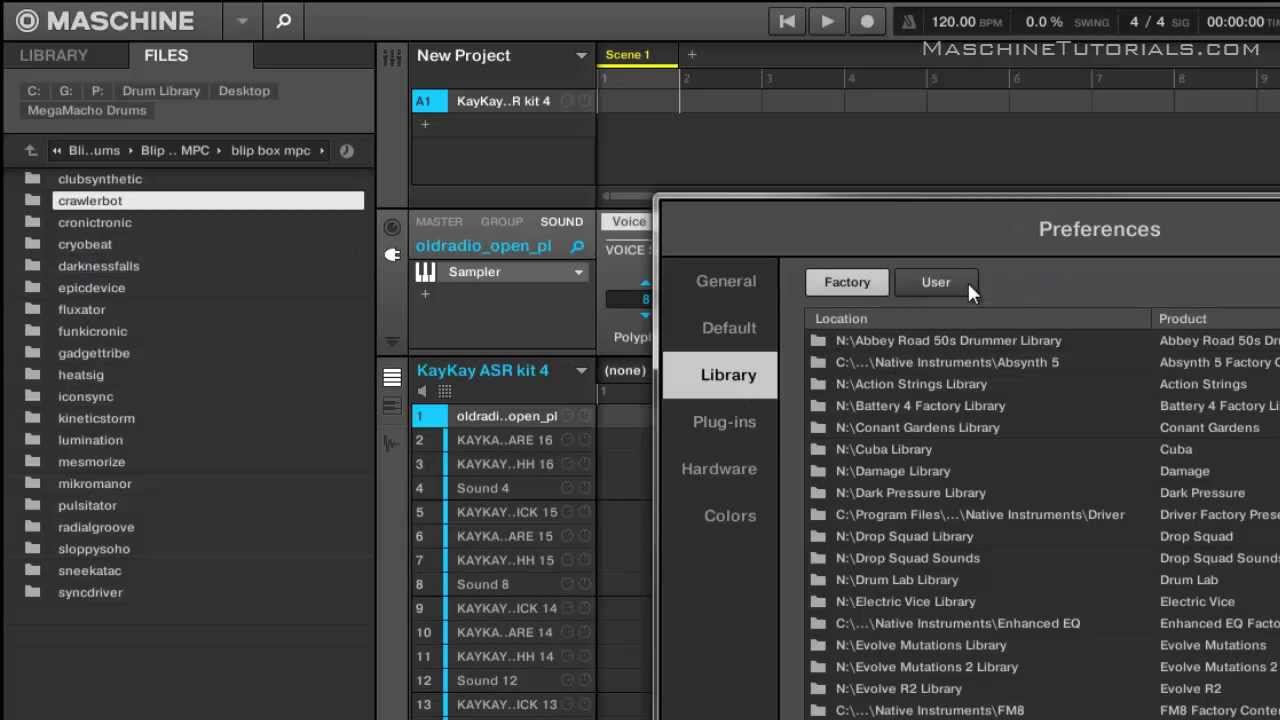Switch to the FILES browser tab
This screenshot has width=1280, height=720.
coord(166,55)
